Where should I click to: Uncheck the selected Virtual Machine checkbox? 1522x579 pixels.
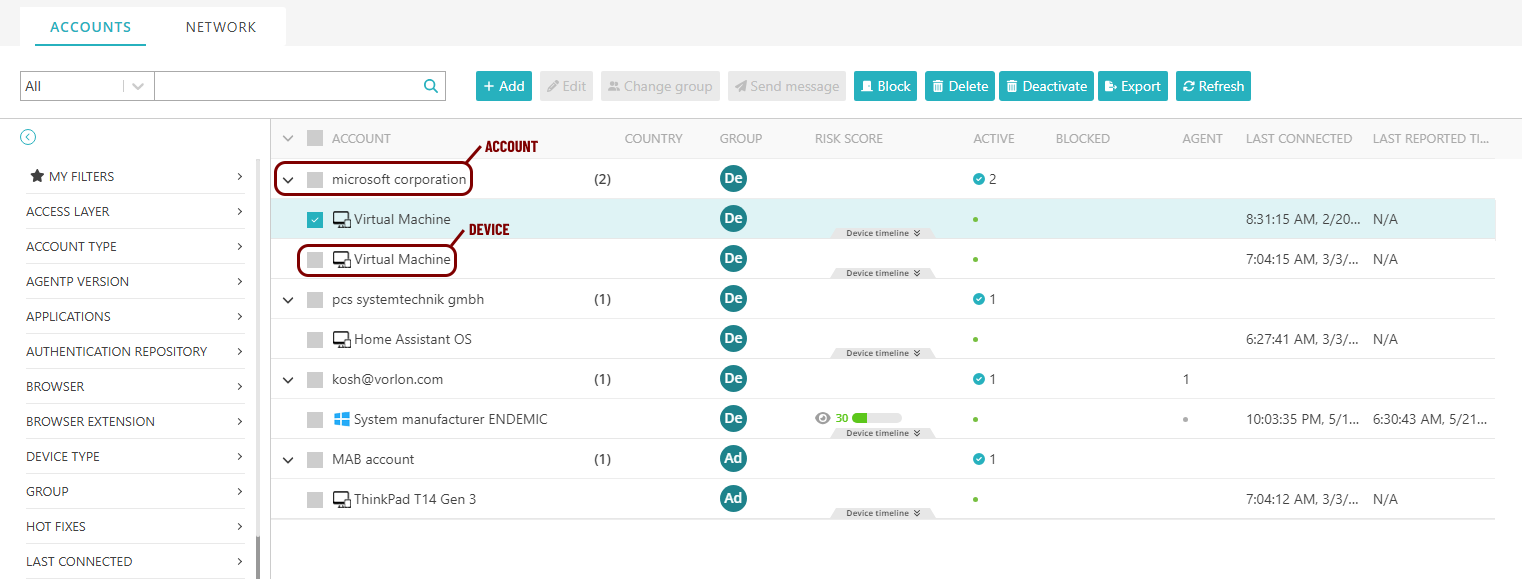[x=315, y=219]
